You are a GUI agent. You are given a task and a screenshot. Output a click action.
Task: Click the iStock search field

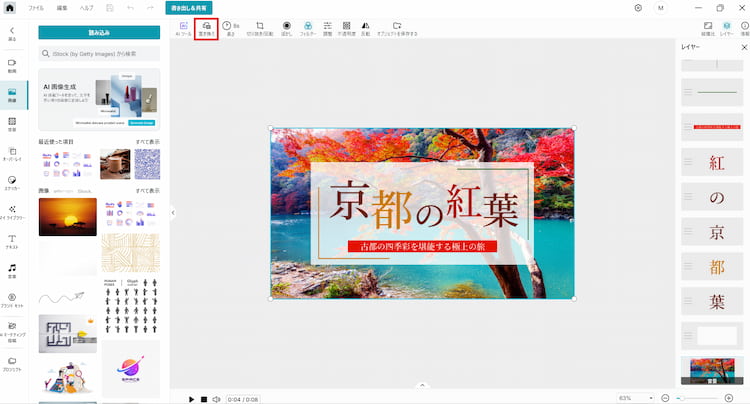pyautogui.click(x=99, y=54)
